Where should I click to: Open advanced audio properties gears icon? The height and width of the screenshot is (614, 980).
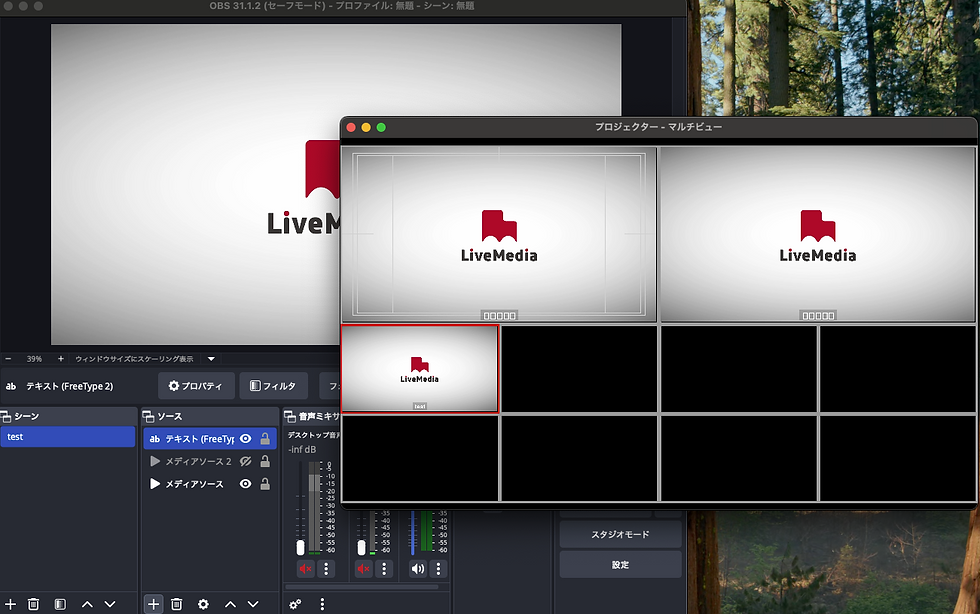click(295, 604)
